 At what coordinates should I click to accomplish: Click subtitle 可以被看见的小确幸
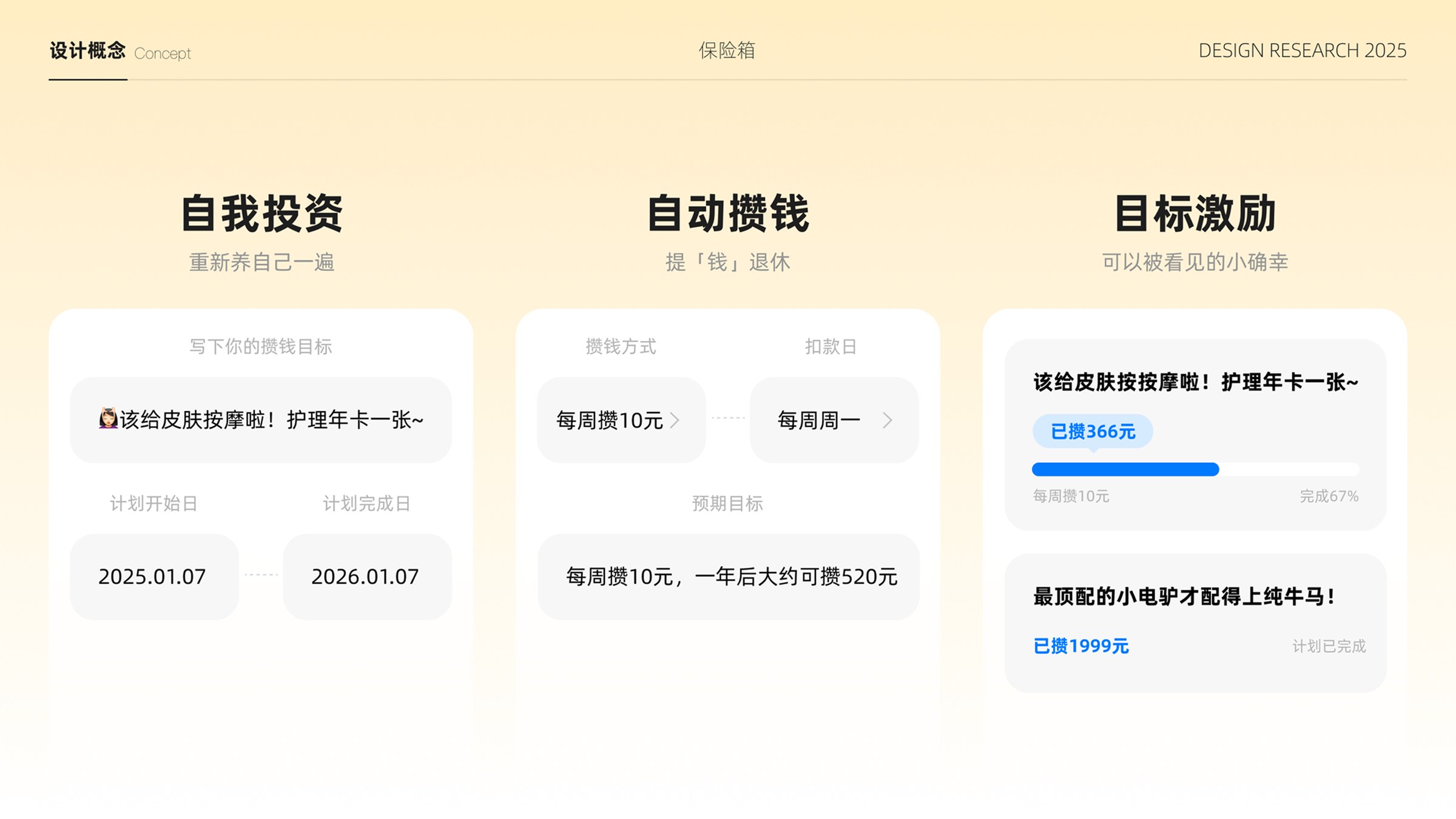(1195, 262)
